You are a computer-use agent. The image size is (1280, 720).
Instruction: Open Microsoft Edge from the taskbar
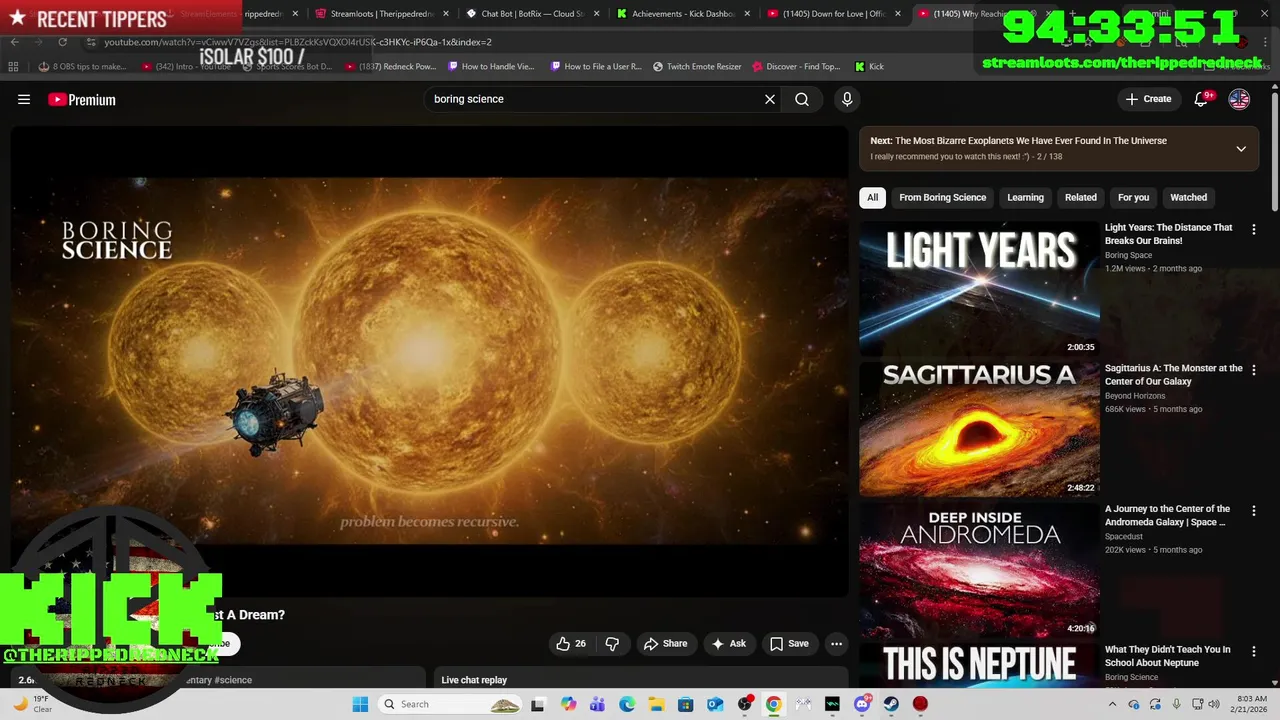click(627, 704)
